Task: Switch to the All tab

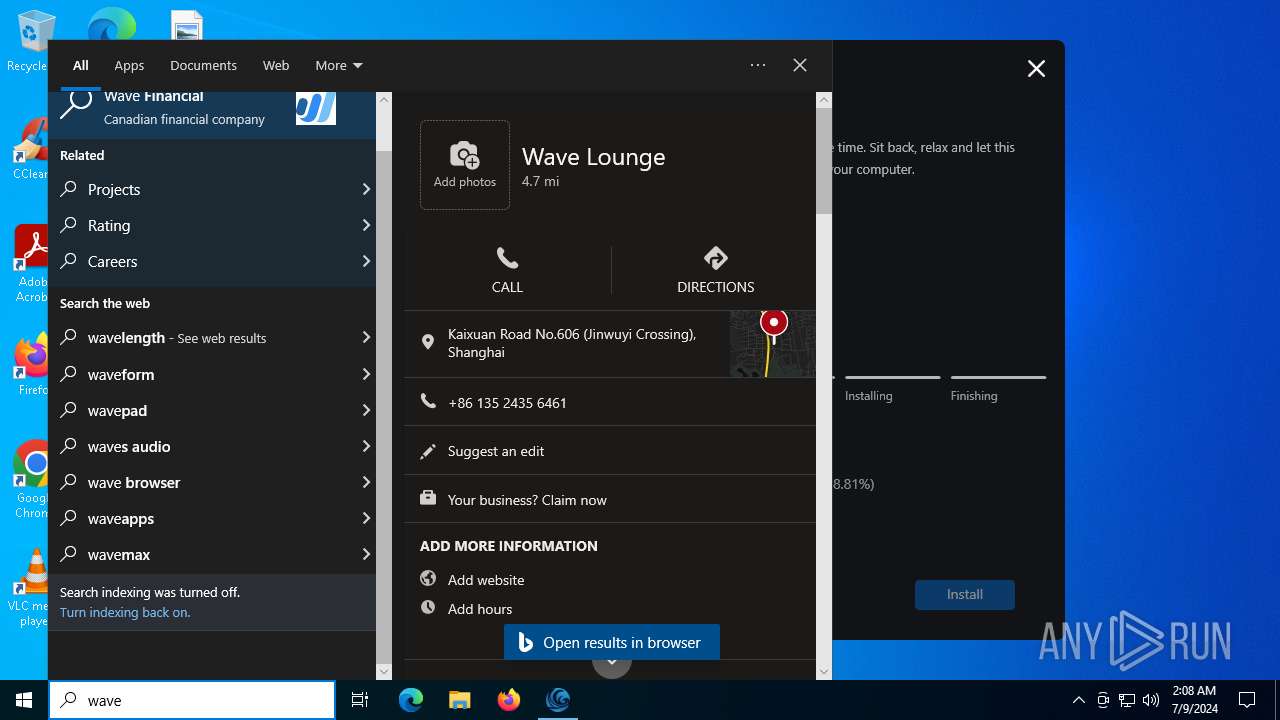Action: (x=81, y=65)
